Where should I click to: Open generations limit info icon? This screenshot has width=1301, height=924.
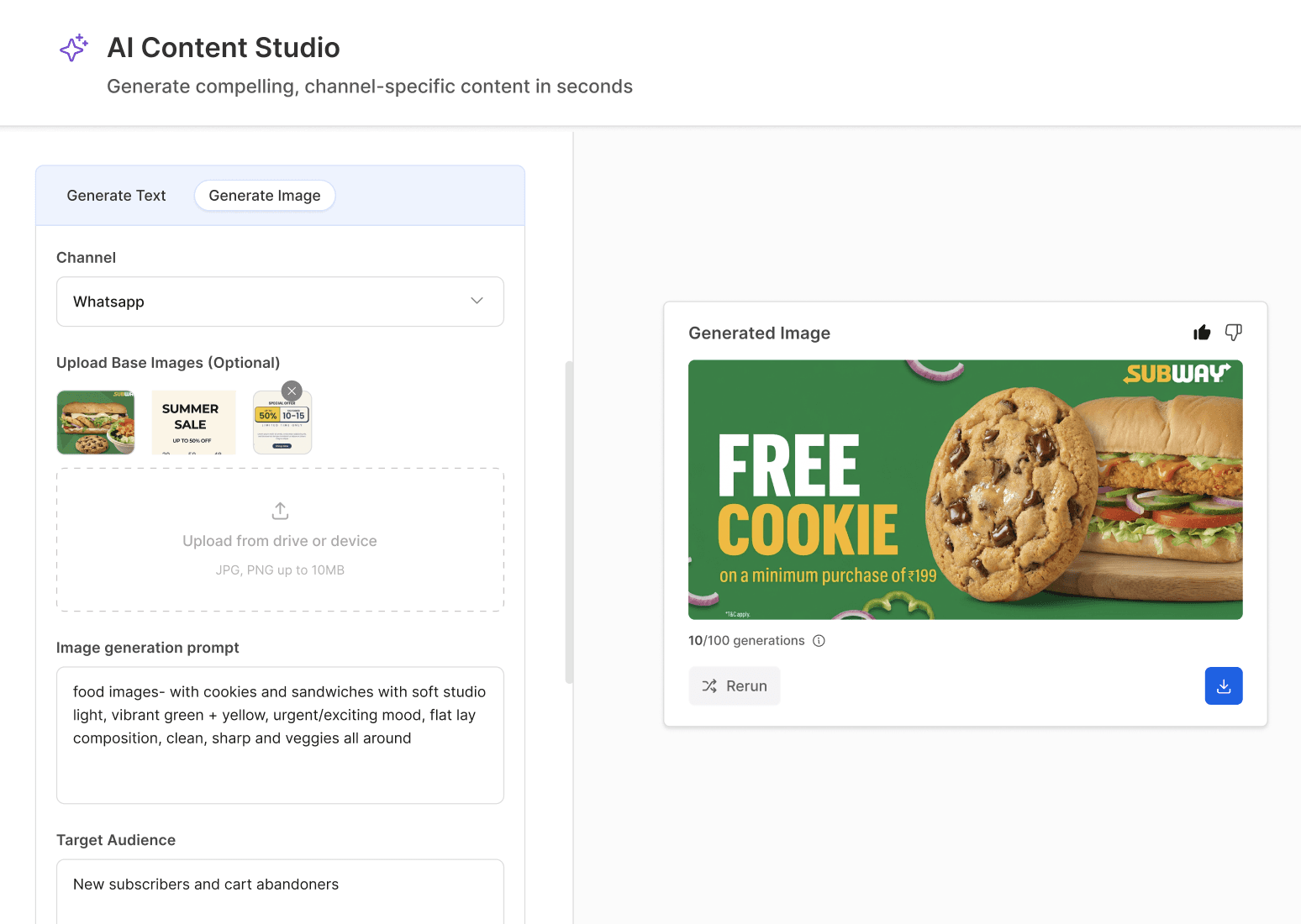(x=819, y=641)
